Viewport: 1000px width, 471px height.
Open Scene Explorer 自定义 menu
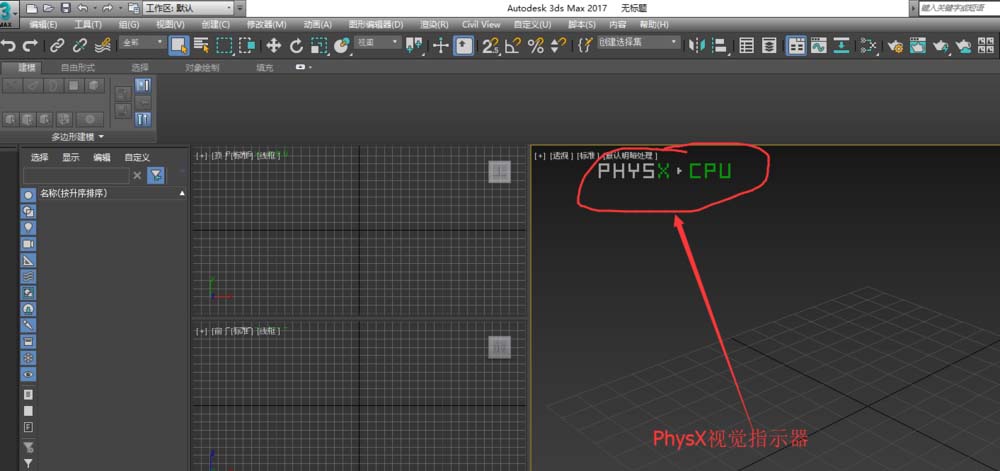pyautogui.click(x=137, y=157)
